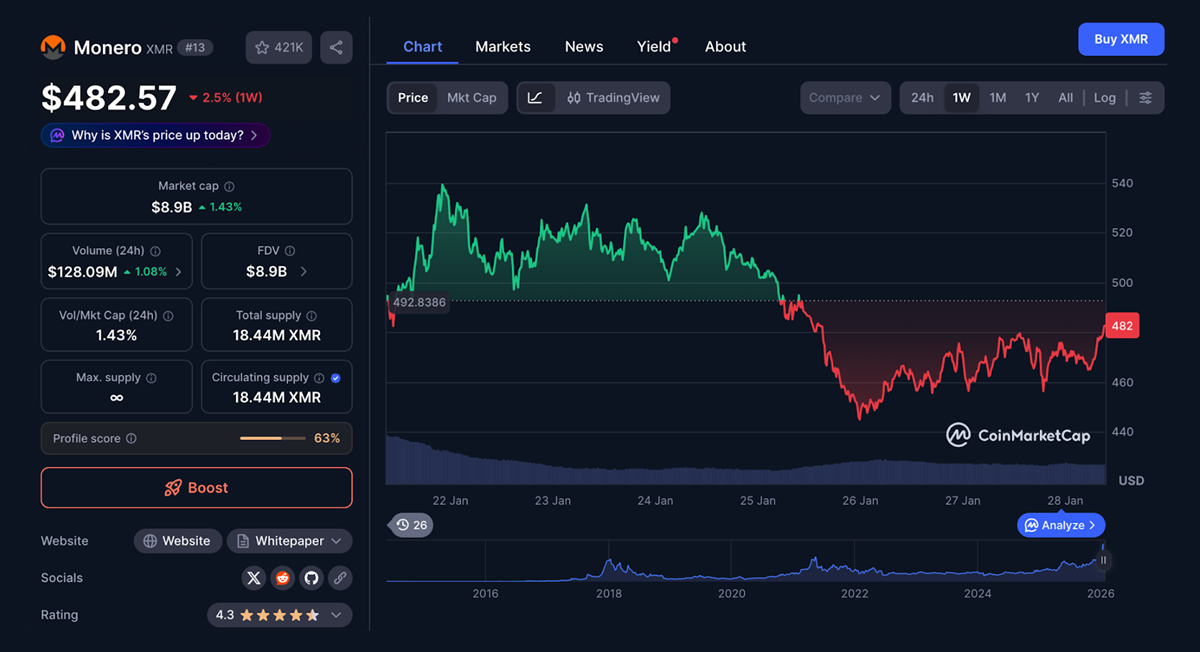The height and width of the screenshot is (652, 1200).
Task: Open the Compare dropdown
Action: 844,98
